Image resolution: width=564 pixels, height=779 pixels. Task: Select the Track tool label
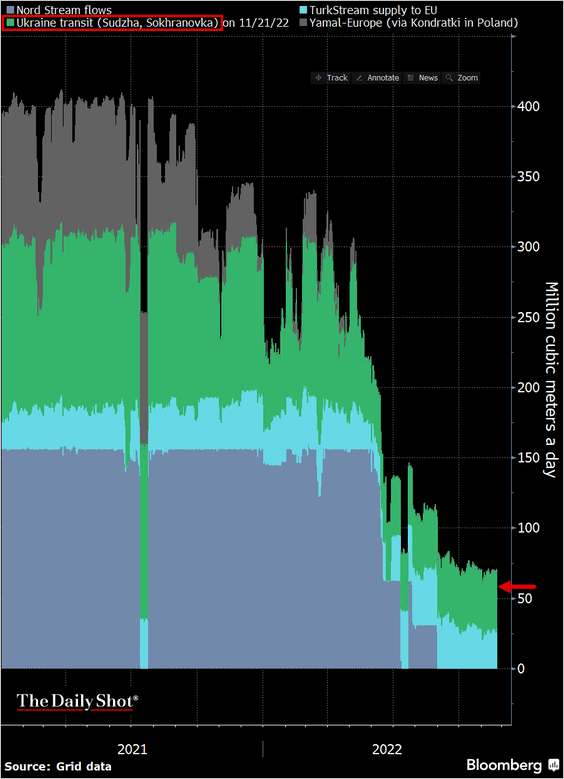point(337,78)
